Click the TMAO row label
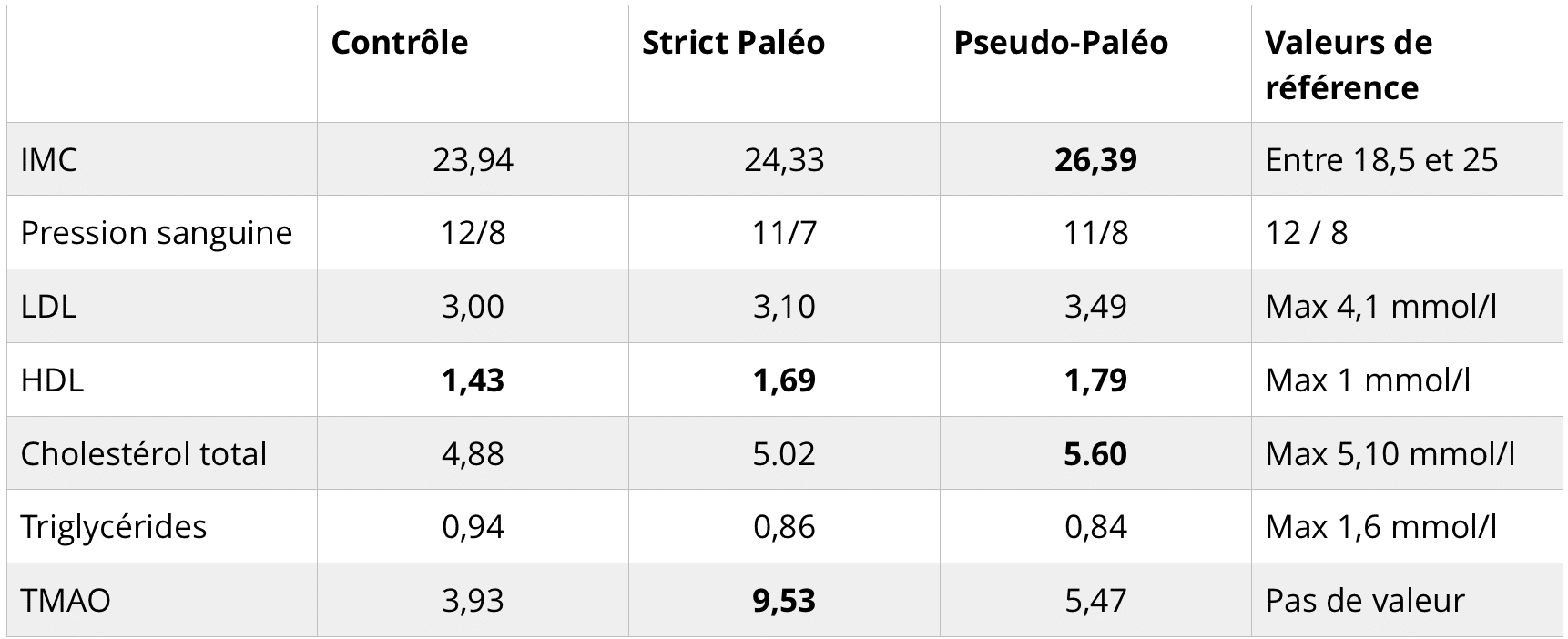The height and width of the screenshot is (639, 1568). coord(66,600)
